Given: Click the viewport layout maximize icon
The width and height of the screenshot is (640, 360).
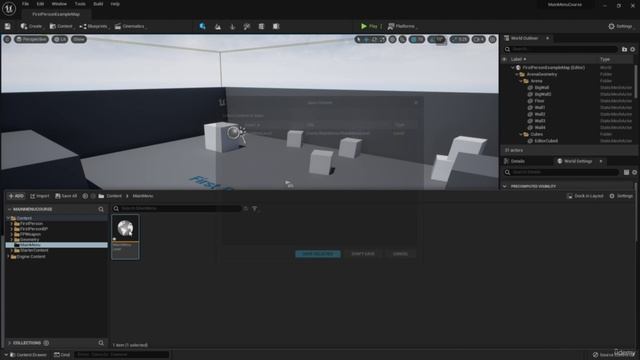Looking at the screenshot, I should tap(493, 40).
